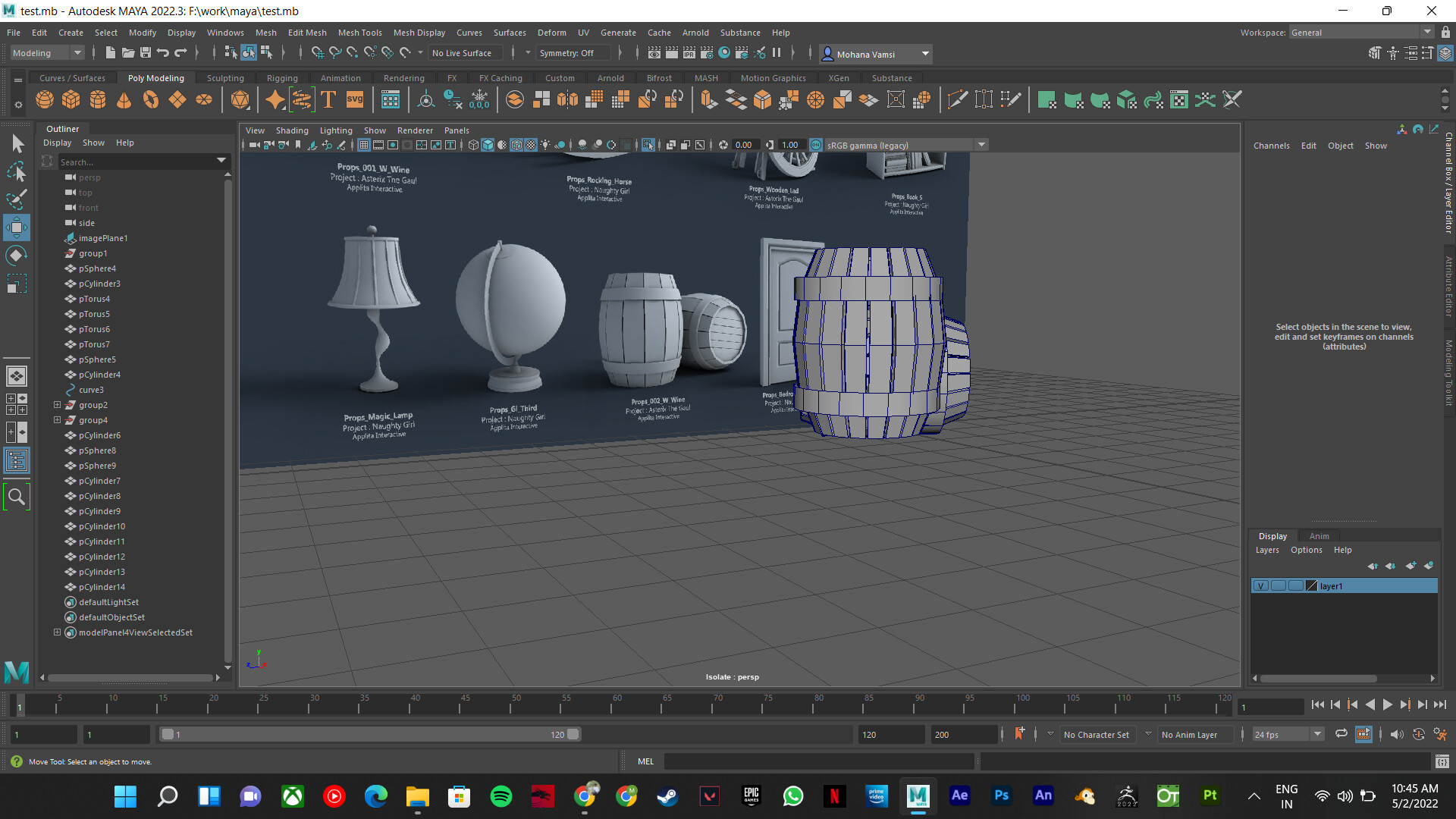This screenshot has width=1456, height=819.
Task: Create a polygon sphere from the shelf
Action: tap(43, 99)
